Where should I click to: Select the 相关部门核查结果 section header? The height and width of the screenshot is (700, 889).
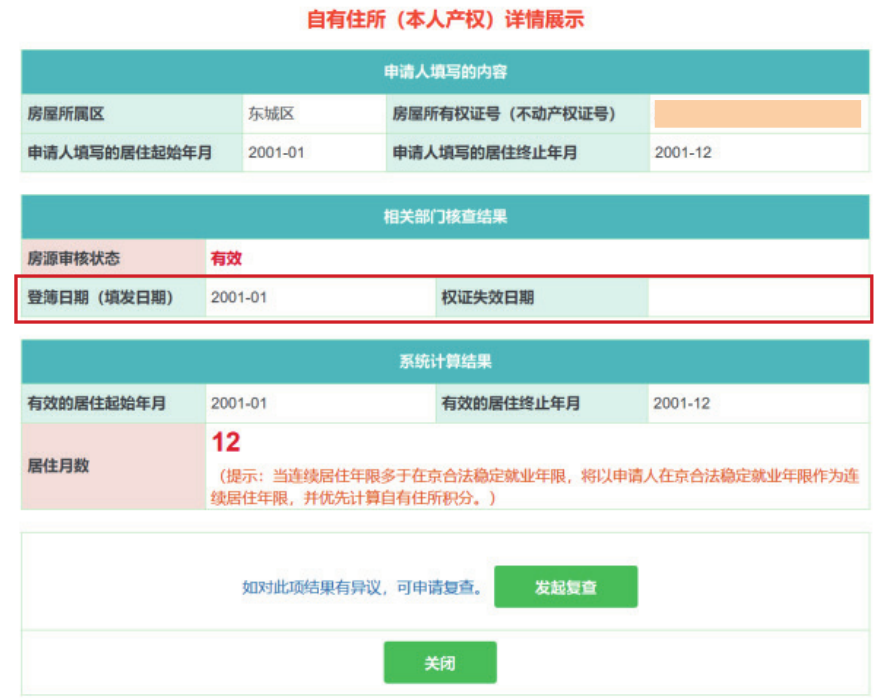point(445,217)
